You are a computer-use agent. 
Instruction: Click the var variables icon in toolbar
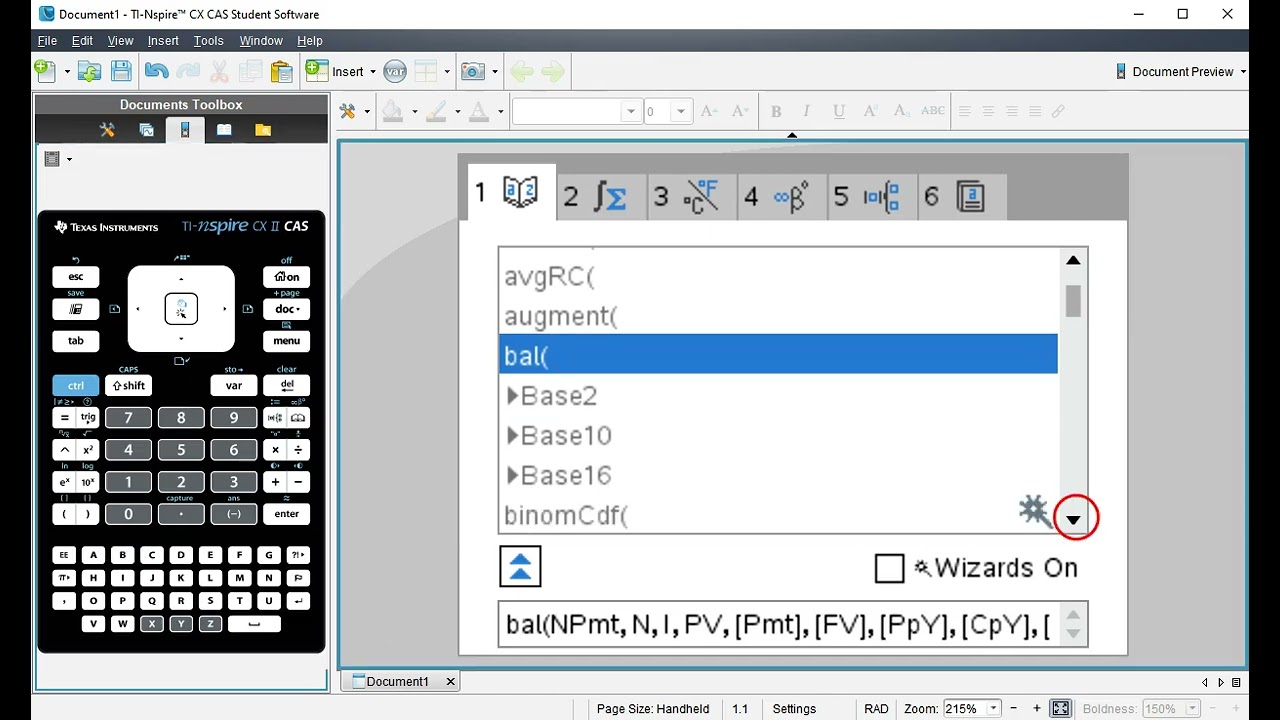[395, 71]
